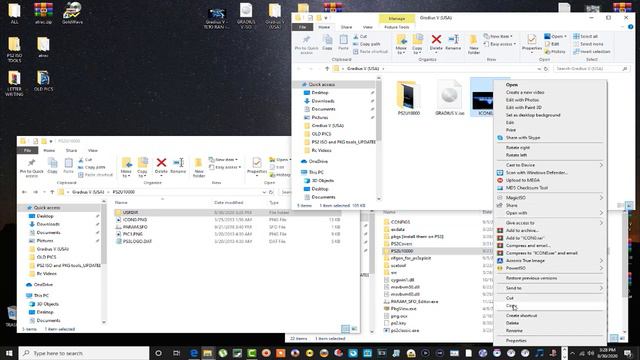
Task: Select the PS2U10000 folder thumbnail
Action: pyautogui.click(x=409, y=98)
